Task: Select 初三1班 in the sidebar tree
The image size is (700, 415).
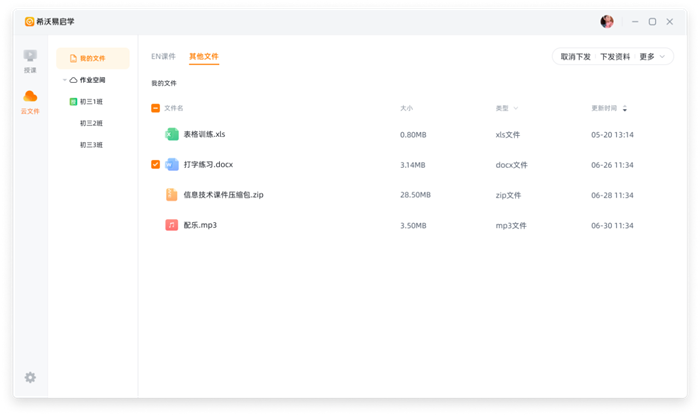Action: pos(91,101)
